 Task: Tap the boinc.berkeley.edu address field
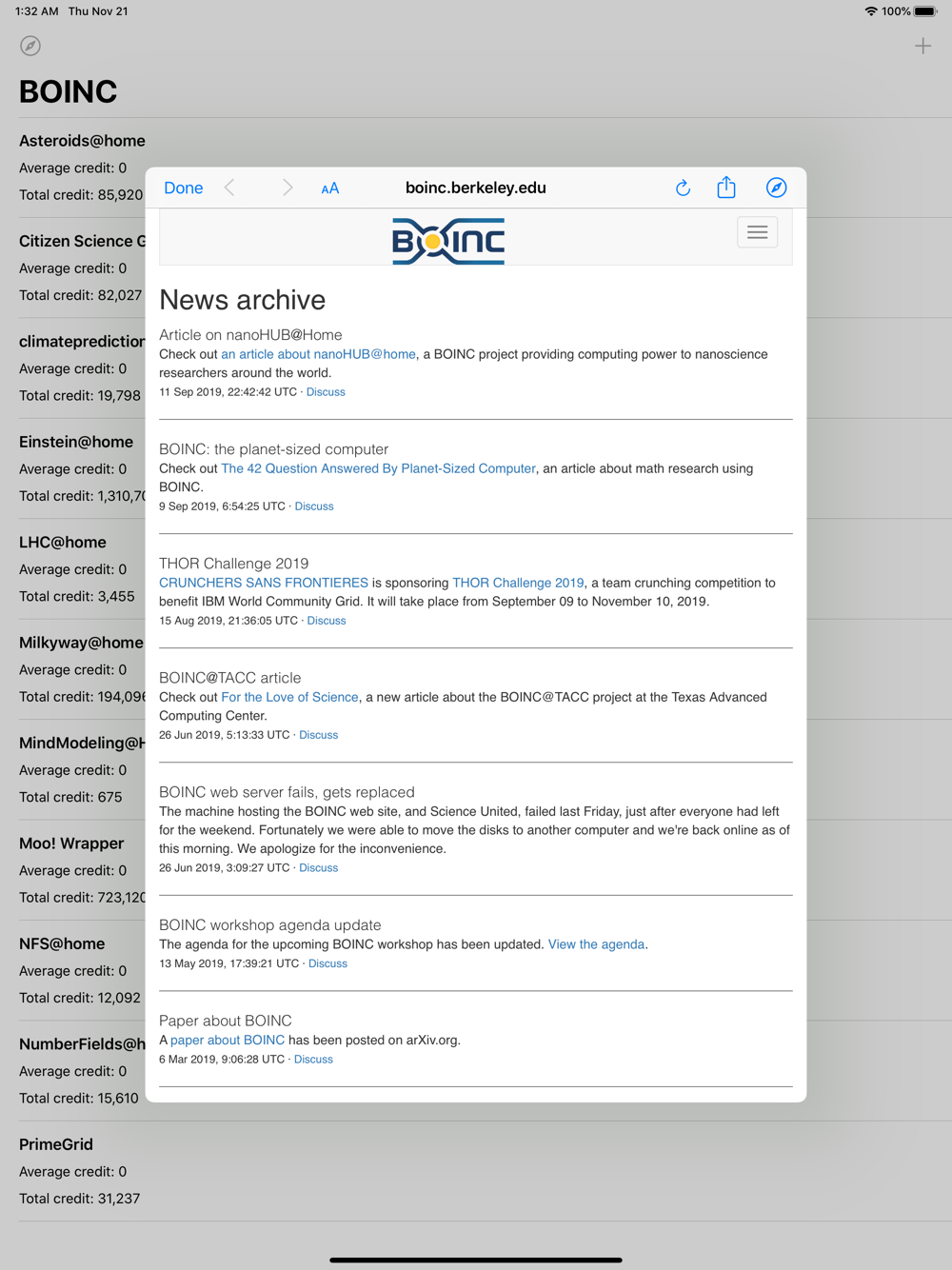tap(476, 188)
